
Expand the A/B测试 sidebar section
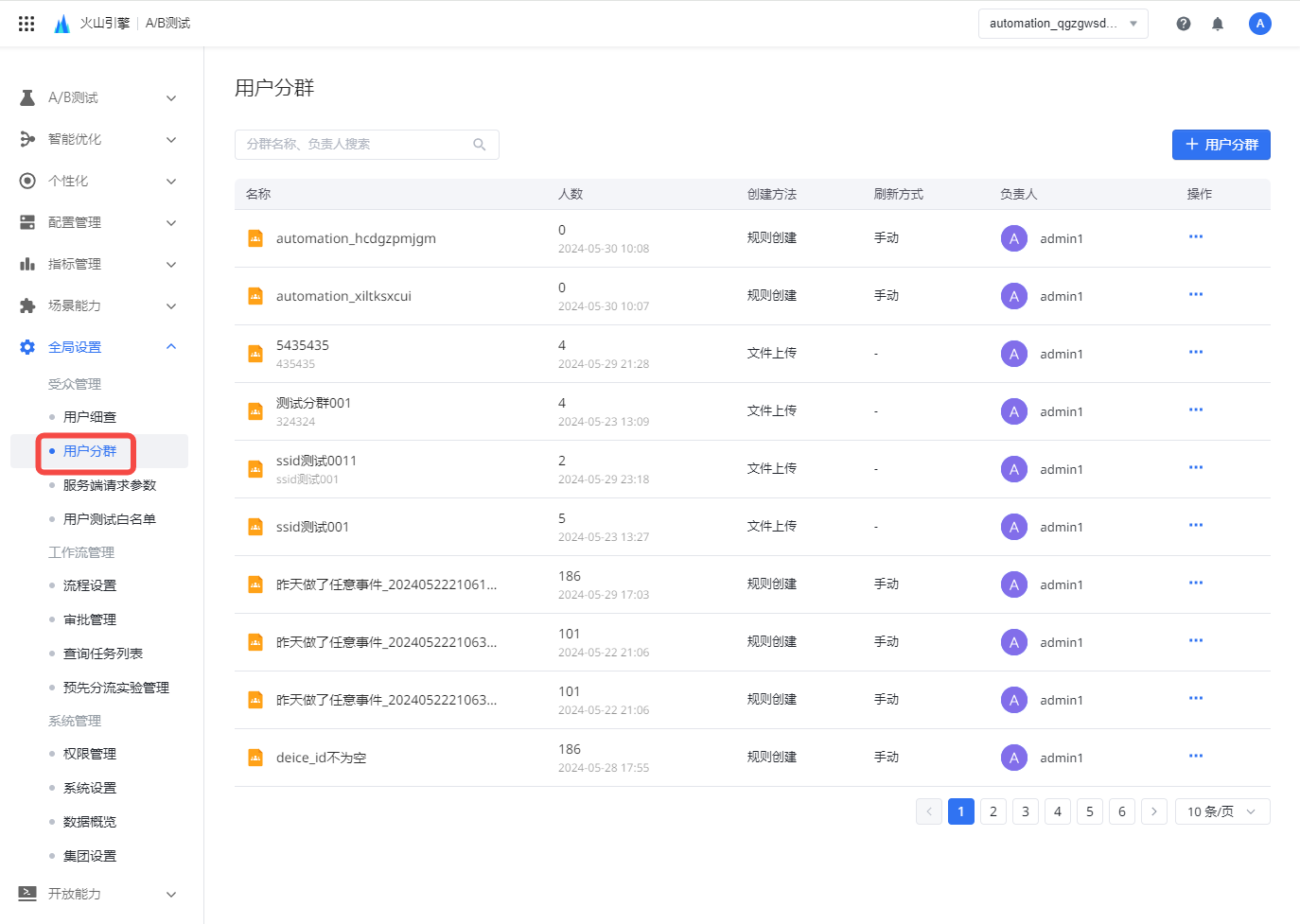coord(171,97)
